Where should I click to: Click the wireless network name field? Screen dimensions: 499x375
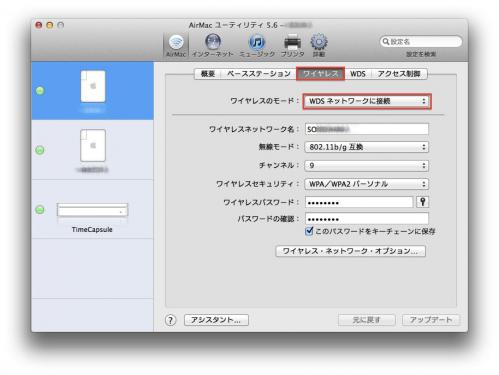pyautogui.click(x=367, y=129)
